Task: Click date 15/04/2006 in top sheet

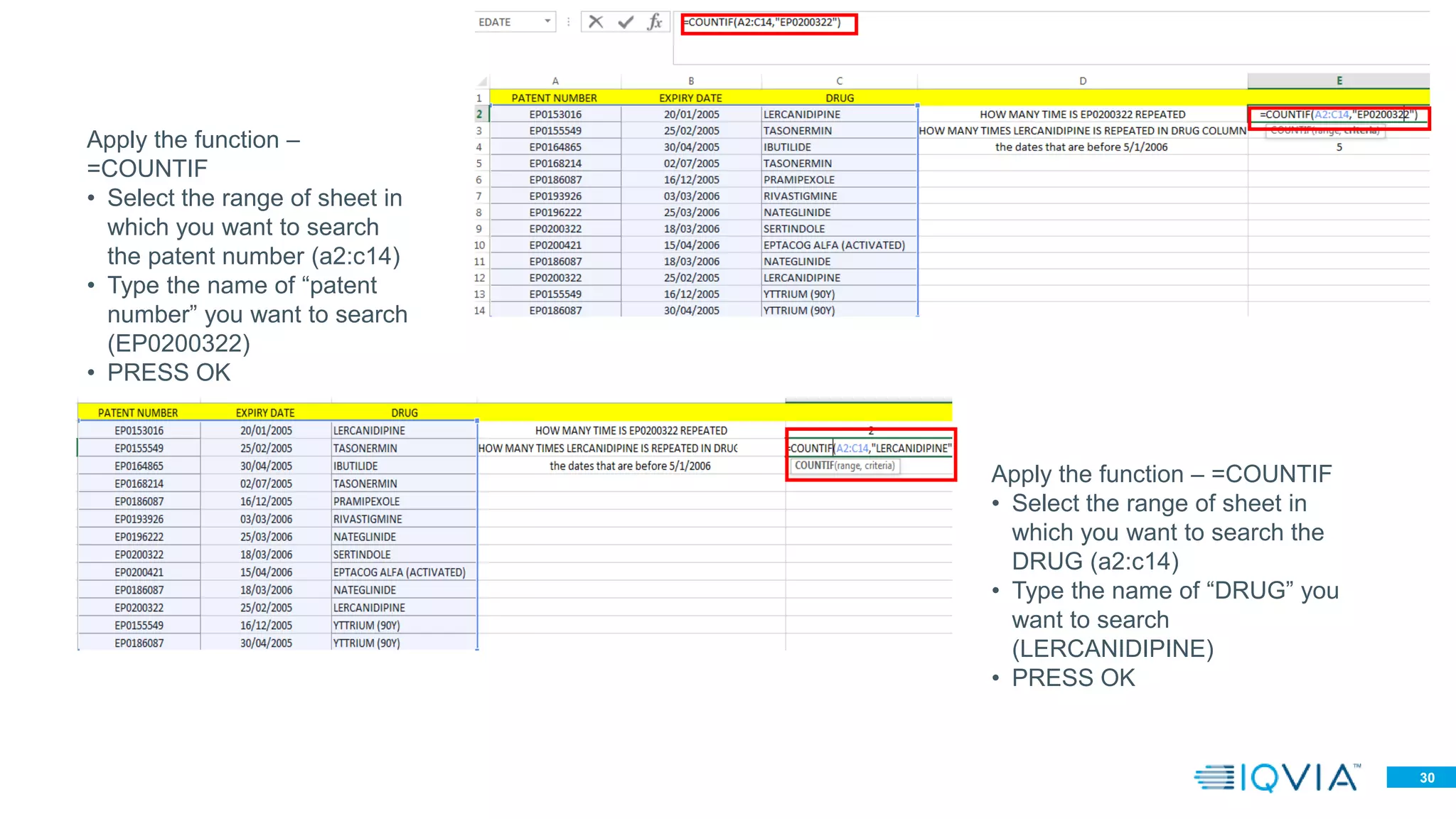Action: click(x=691, y=245)
